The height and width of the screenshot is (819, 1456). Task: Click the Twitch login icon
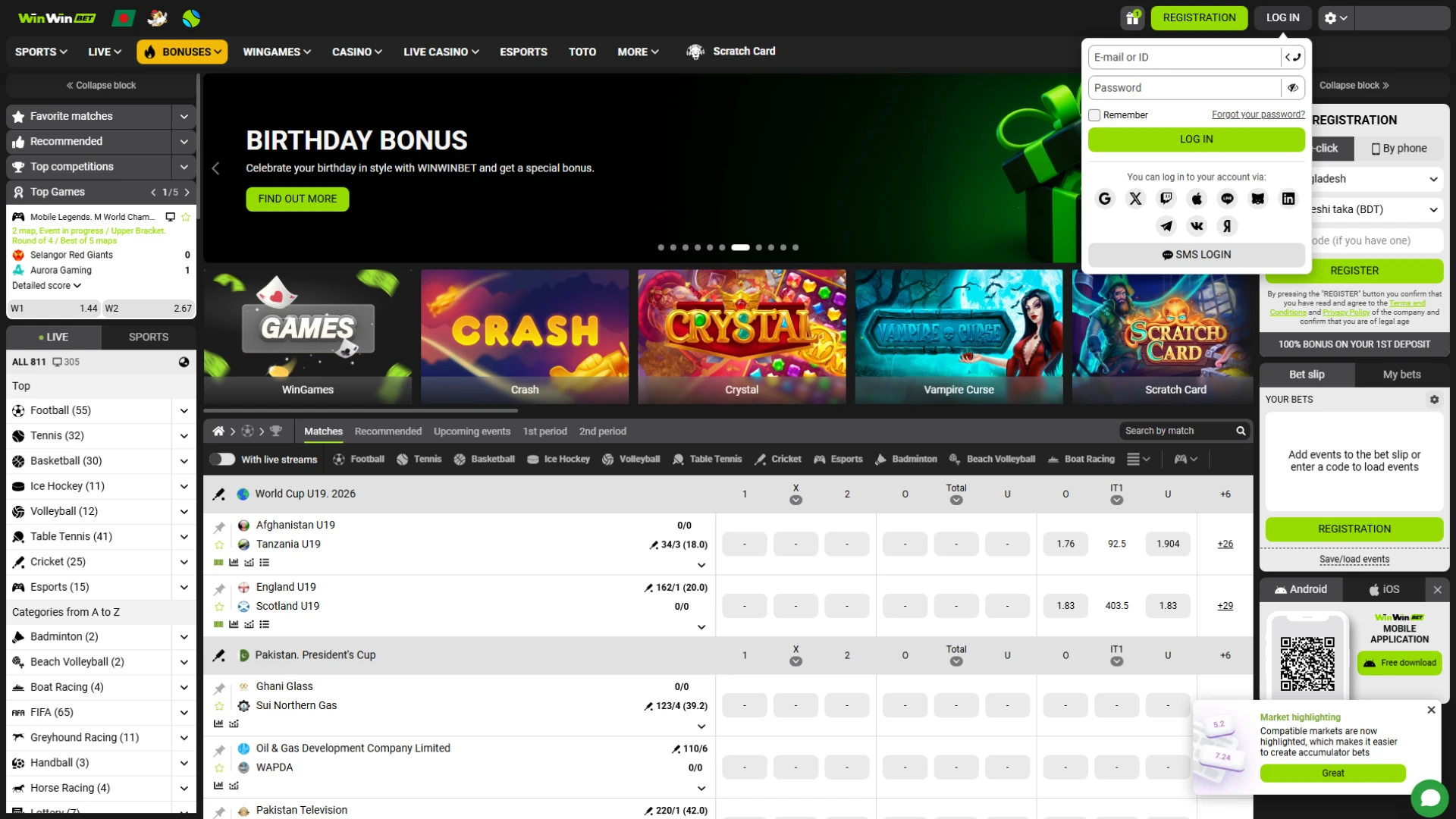[x=1166, y=199]
